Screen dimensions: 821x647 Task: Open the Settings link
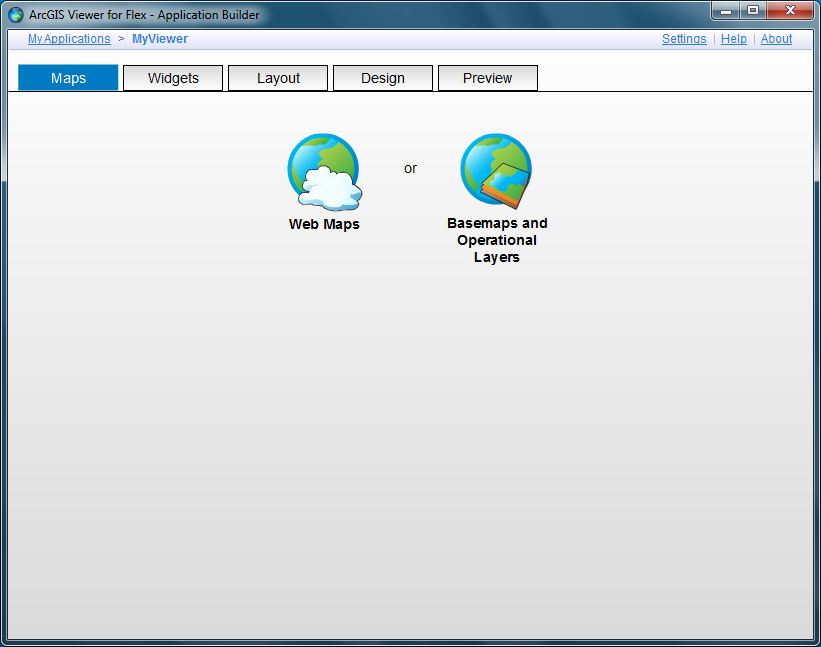684,39
